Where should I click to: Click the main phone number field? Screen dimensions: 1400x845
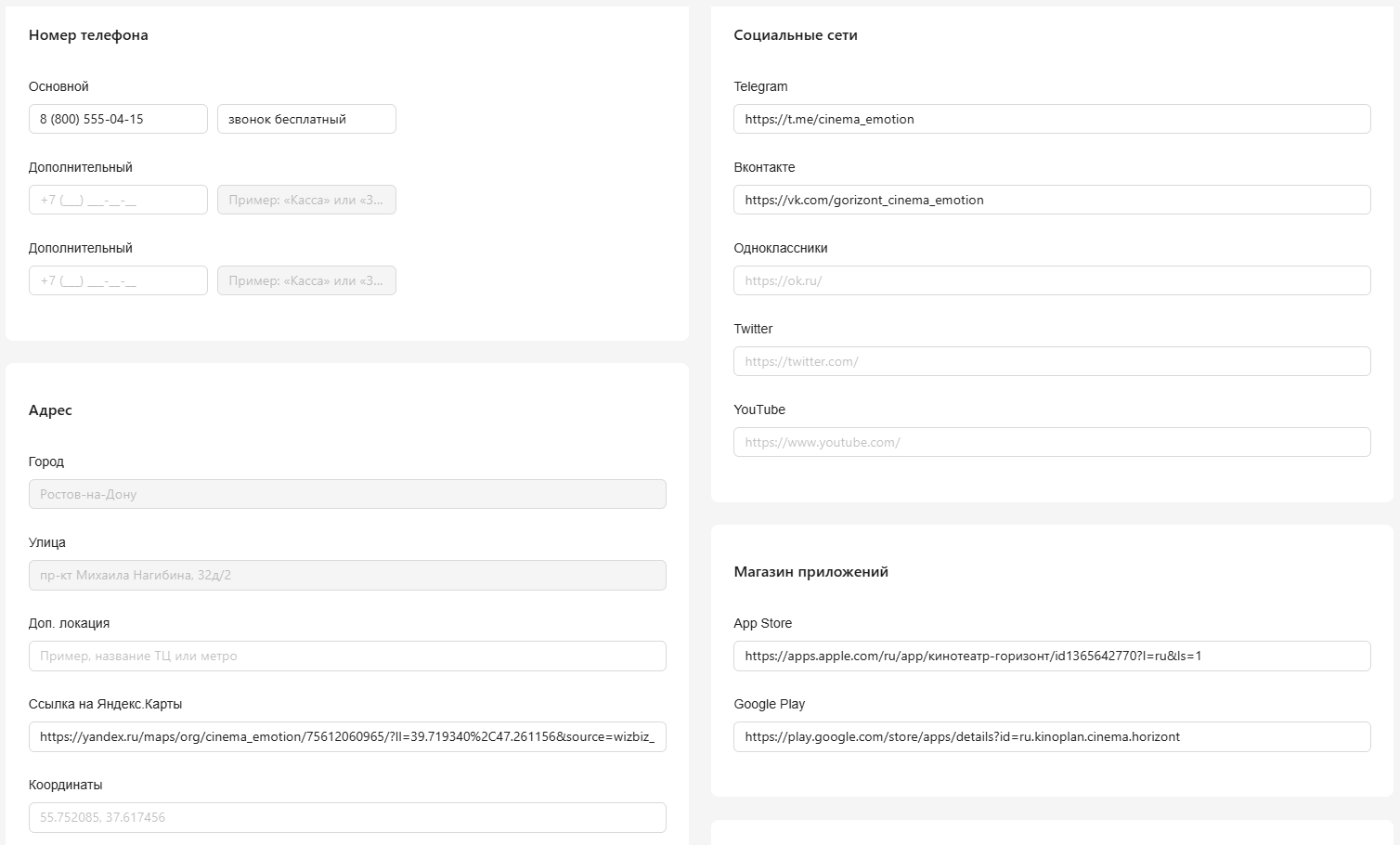(118, 119)
